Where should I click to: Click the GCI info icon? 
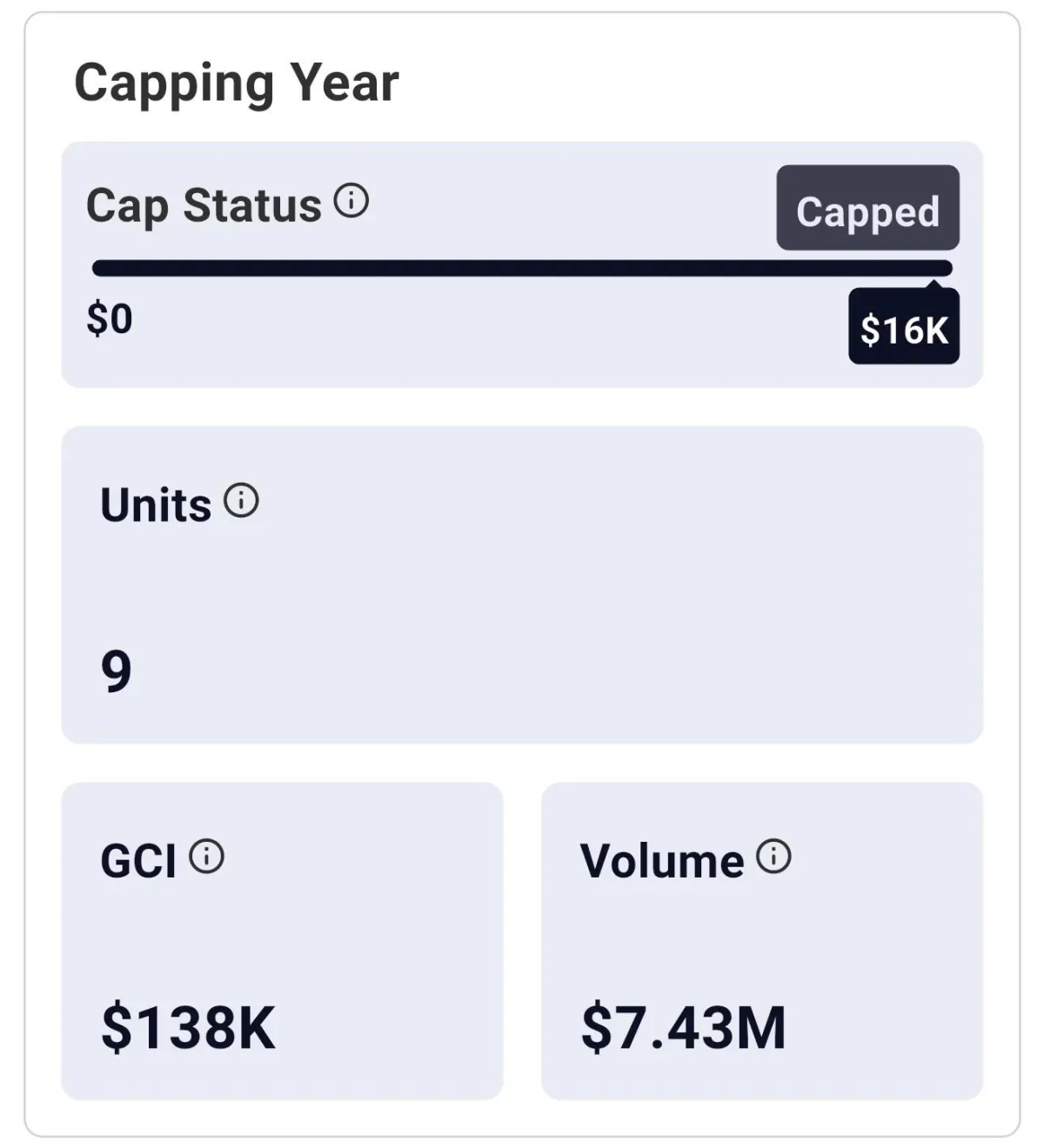[x=207, y=857]
